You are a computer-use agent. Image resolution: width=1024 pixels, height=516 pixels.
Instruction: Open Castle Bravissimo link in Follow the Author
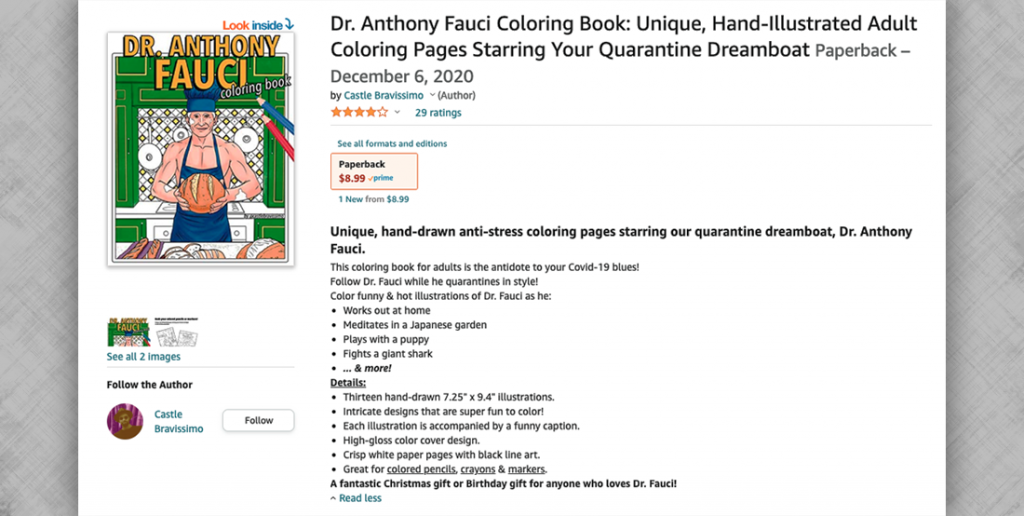coord(178,421)
